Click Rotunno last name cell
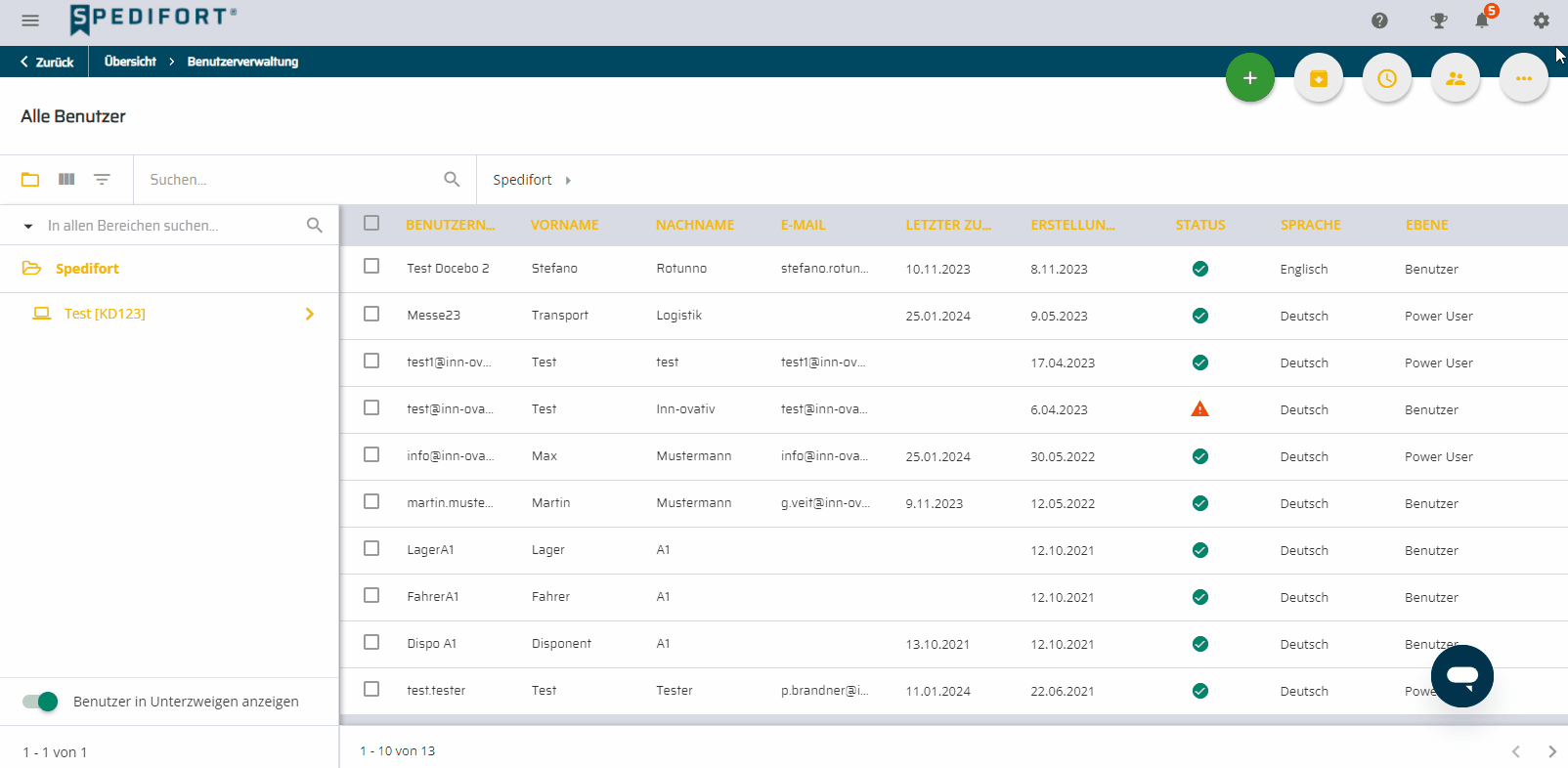 coord(681,269)
